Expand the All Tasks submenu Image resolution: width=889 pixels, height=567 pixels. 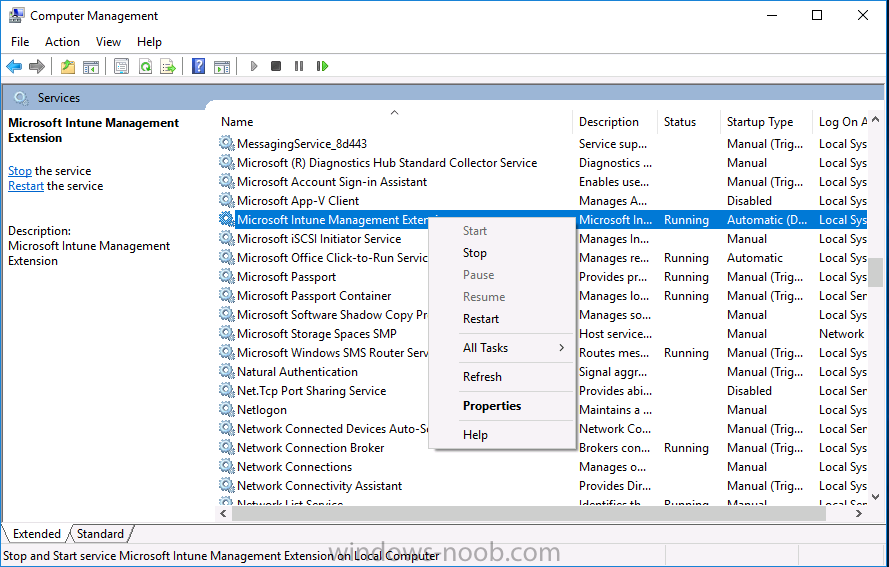click(x=502, y=348)
